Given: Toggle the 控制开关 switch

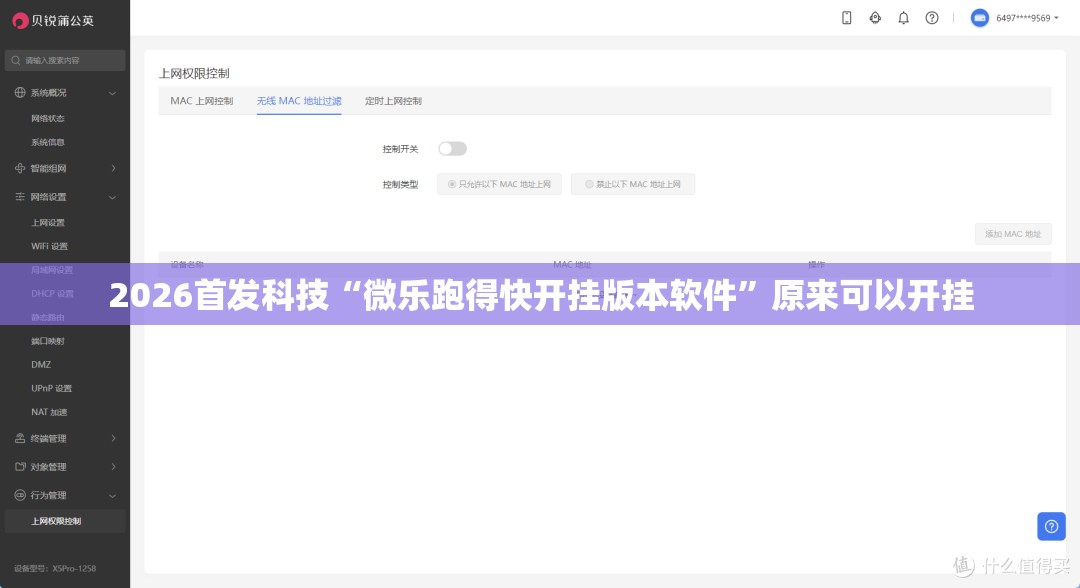Looking at the screenshot, I should click(x=453, y=149).
